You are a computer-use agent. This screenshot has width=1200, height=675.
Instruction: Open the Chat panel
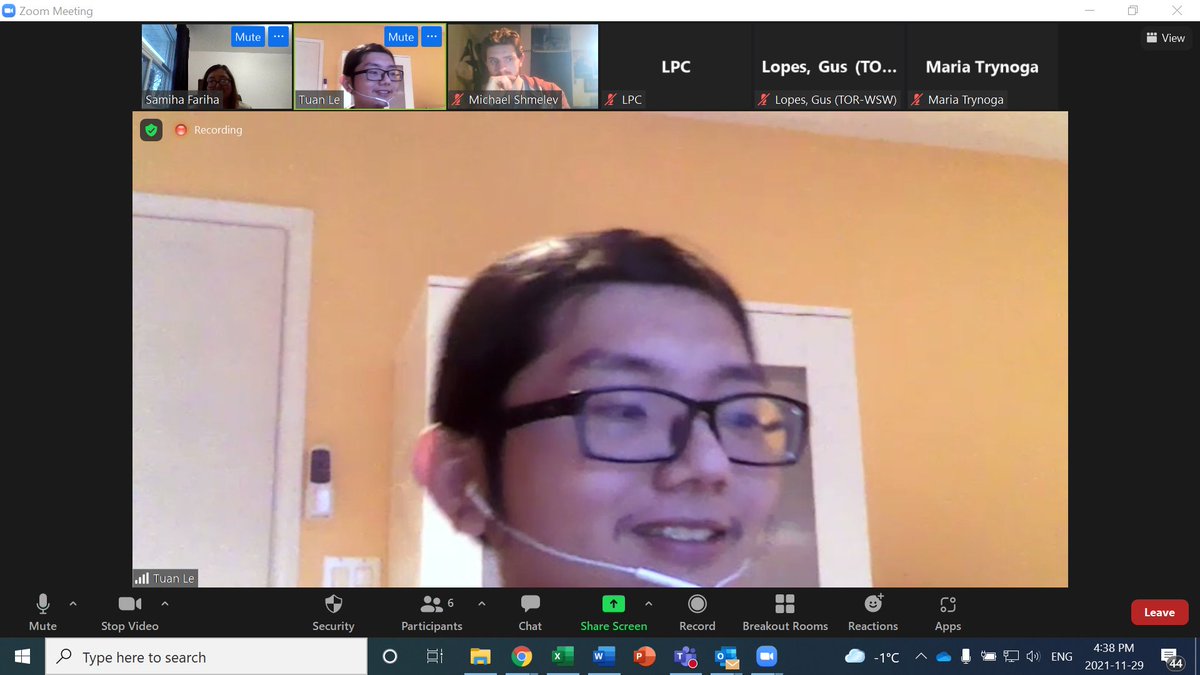point(530,612)
